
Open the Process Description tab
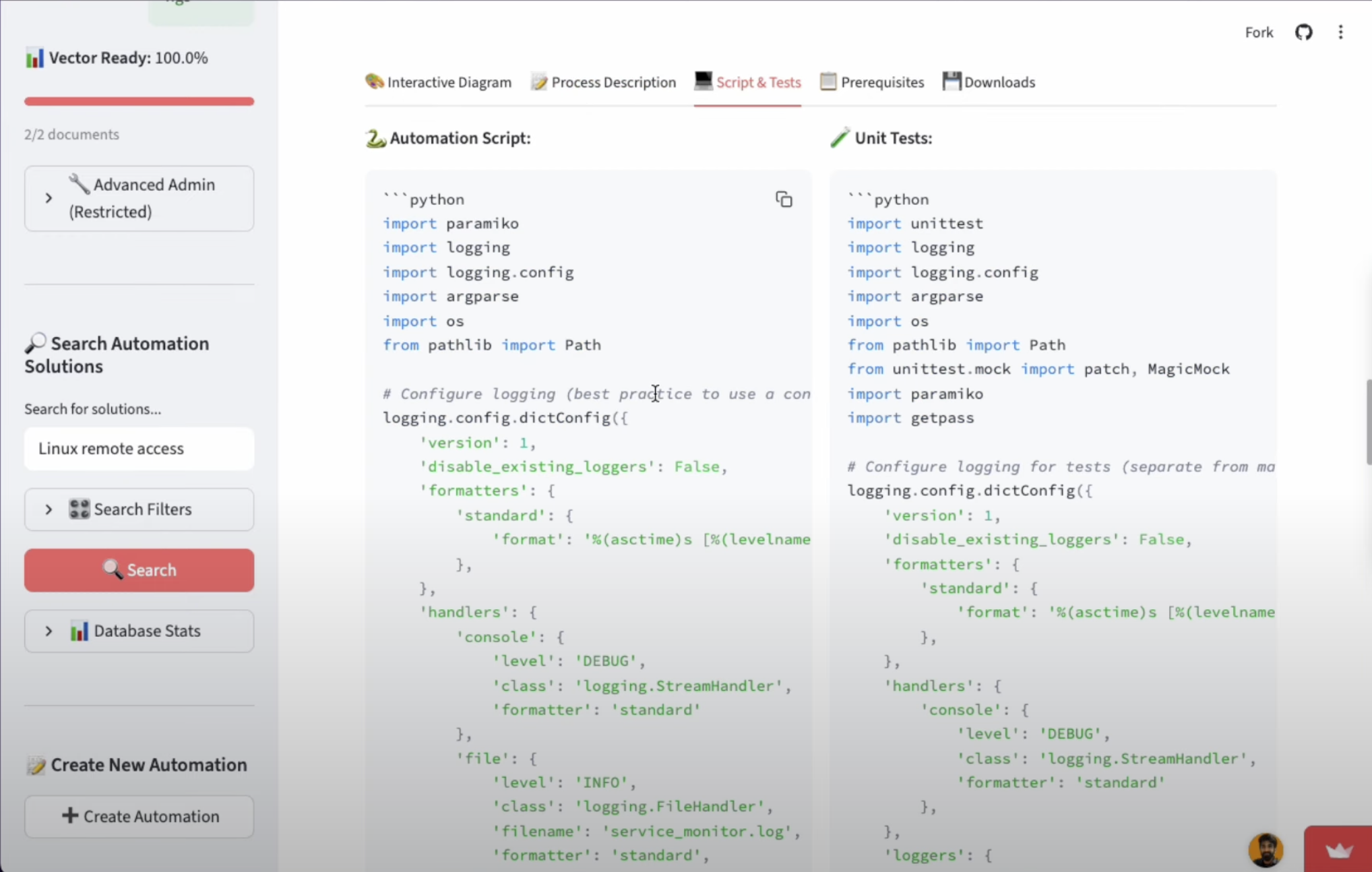[x=603, y=82]
